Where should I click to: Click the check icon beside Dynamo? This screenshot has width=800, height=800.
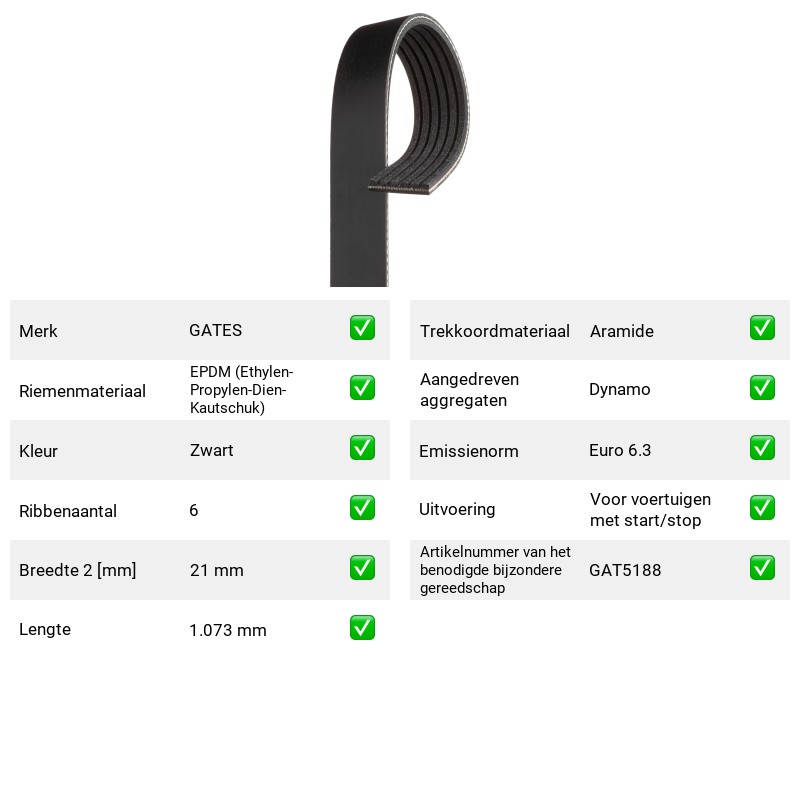[762, 388]
